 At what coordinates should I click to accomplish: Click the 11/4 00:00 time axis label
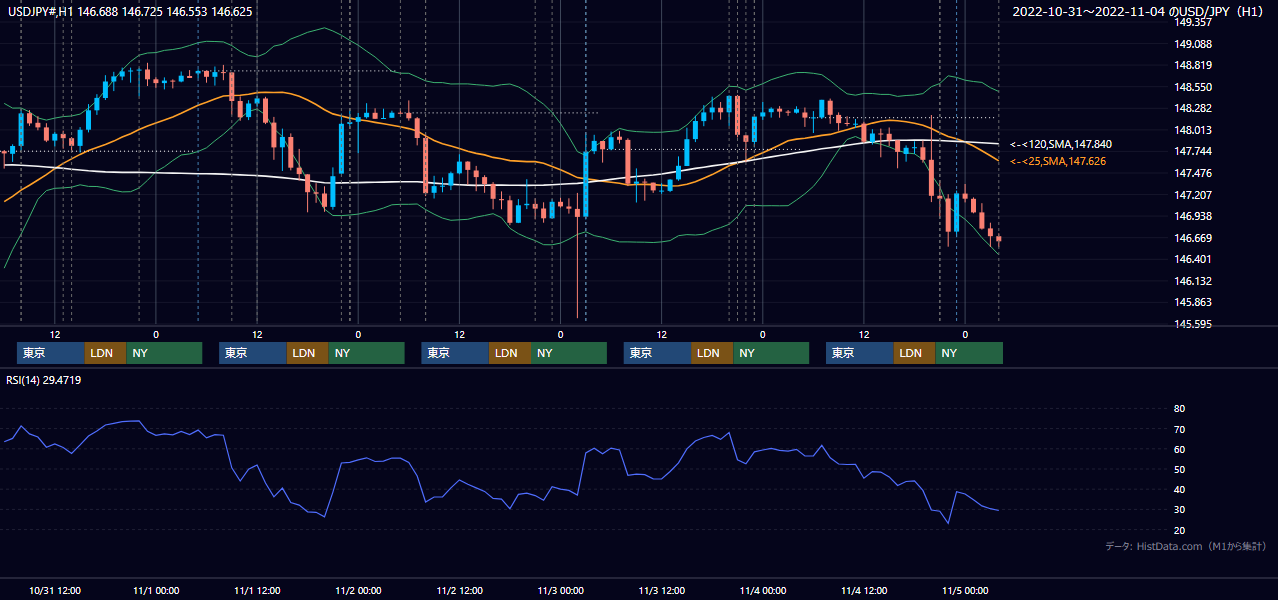[x=763, y=590]
